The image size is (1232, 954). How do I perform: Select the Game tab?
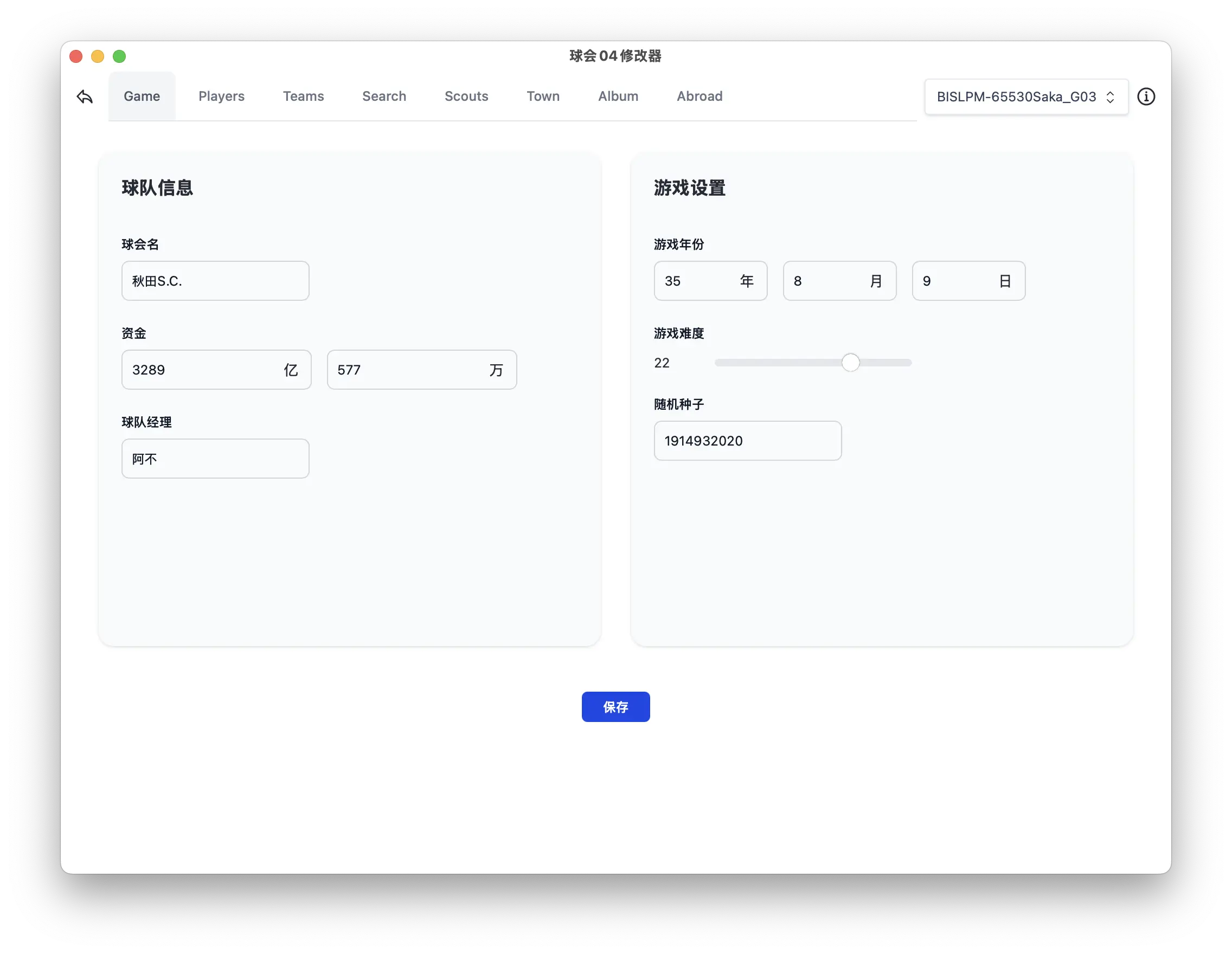142,96
